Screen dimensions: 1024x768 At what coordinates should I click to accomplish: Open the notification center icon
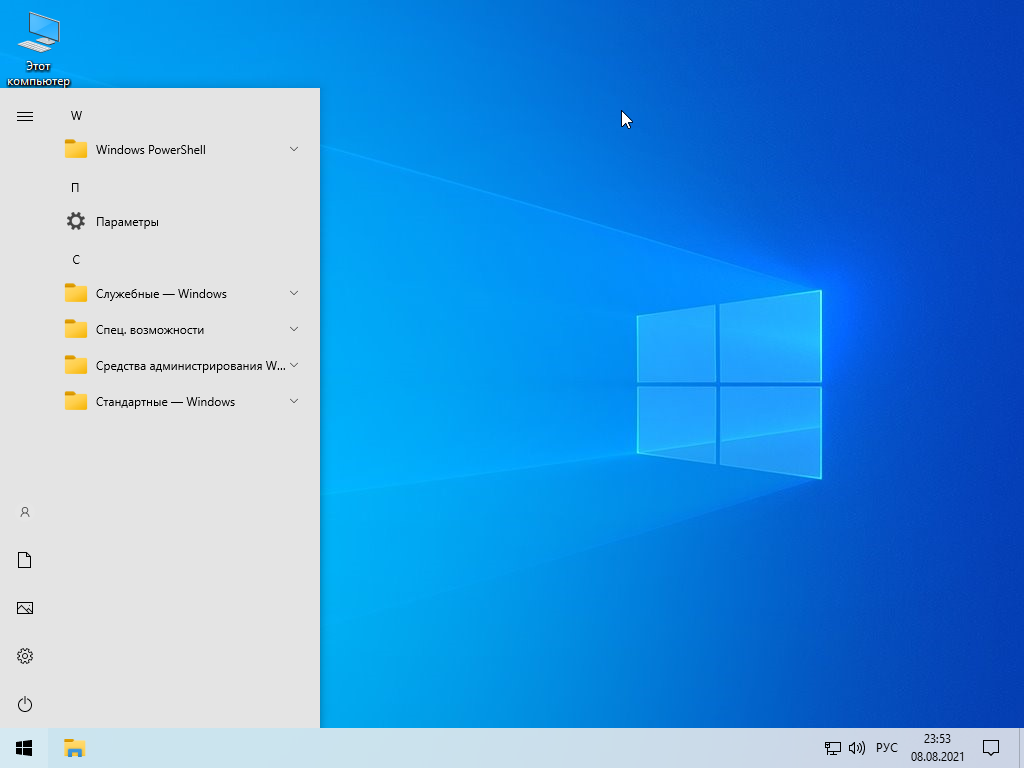pyautogui.click(x=991, y=748)
